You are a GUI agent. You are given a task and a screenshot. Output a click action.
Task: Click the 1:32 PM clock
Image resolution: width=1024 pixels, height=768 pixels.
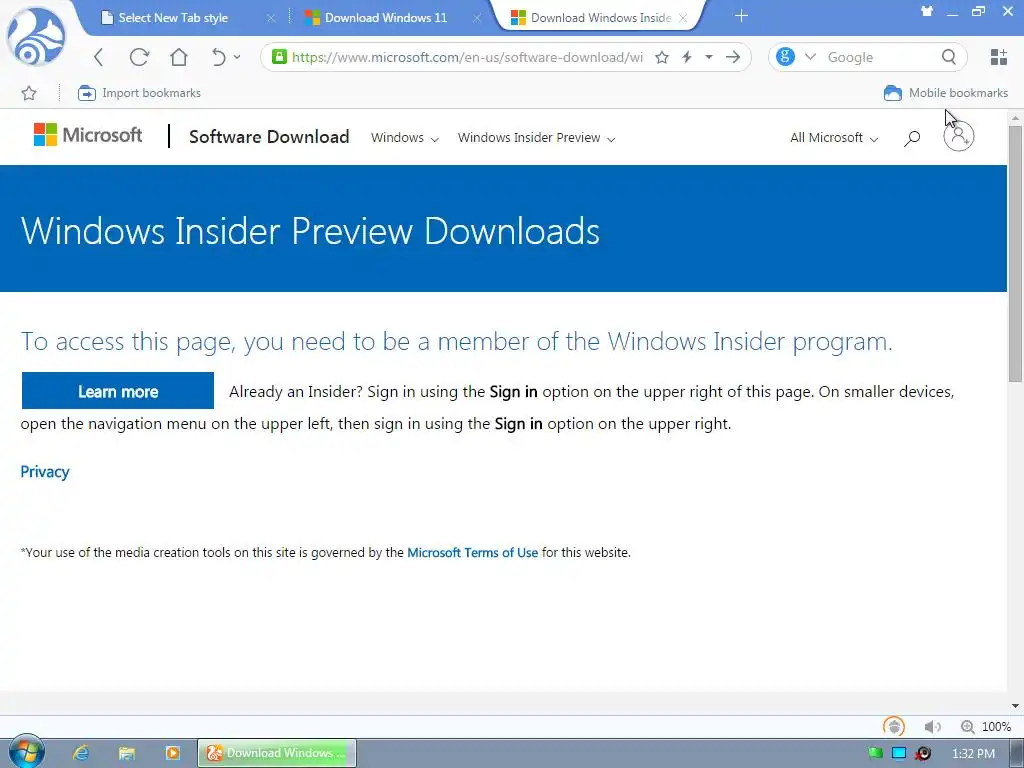coord(974,754)
